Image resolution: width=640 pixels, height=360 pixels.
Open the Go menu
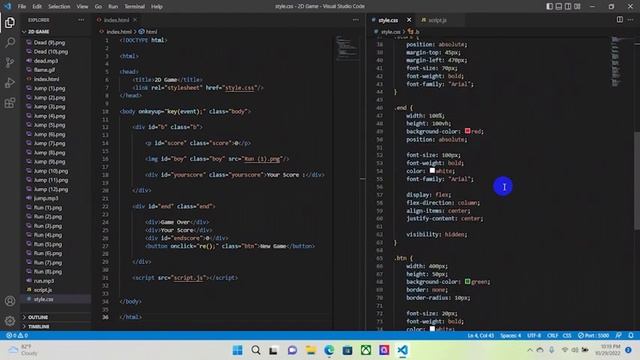[x=98, y=7]
